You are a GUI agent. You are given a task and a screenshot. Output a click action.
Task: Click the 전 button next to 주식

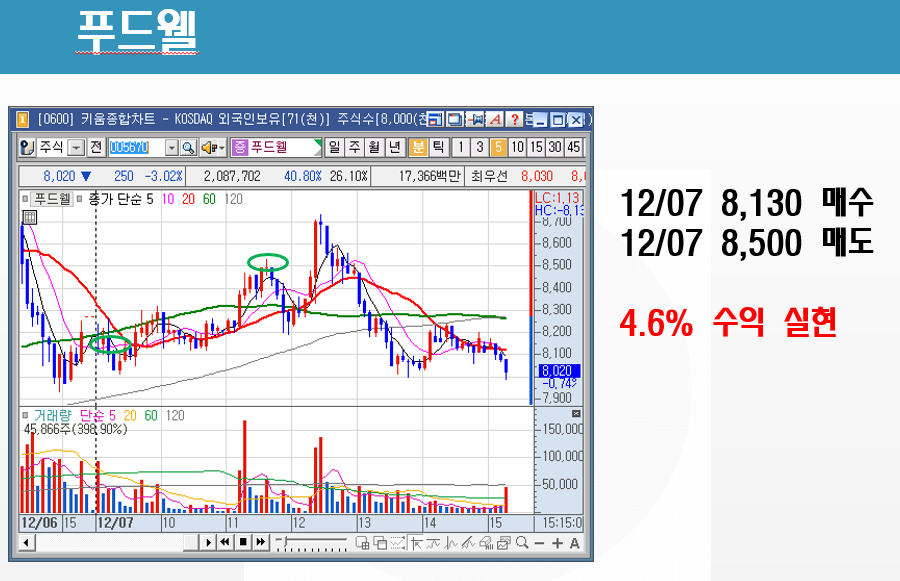coord(96,148)
